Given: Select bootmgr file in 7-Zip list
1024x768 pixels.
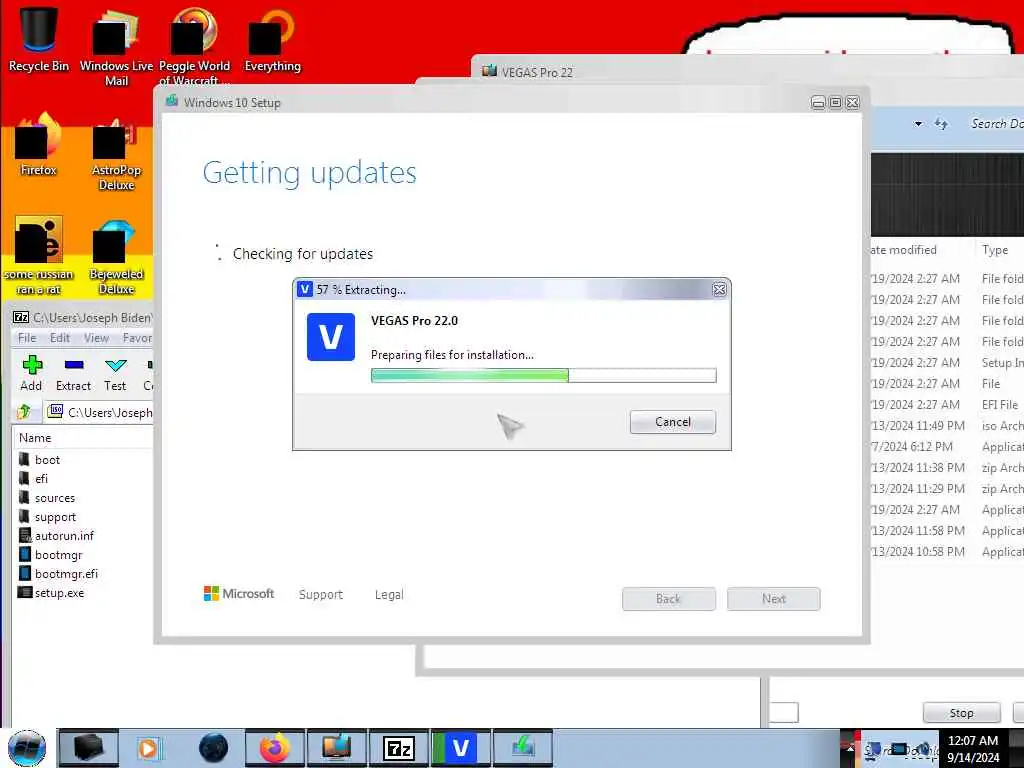Looking at the screenshot, I should click(x=58, y=555).
